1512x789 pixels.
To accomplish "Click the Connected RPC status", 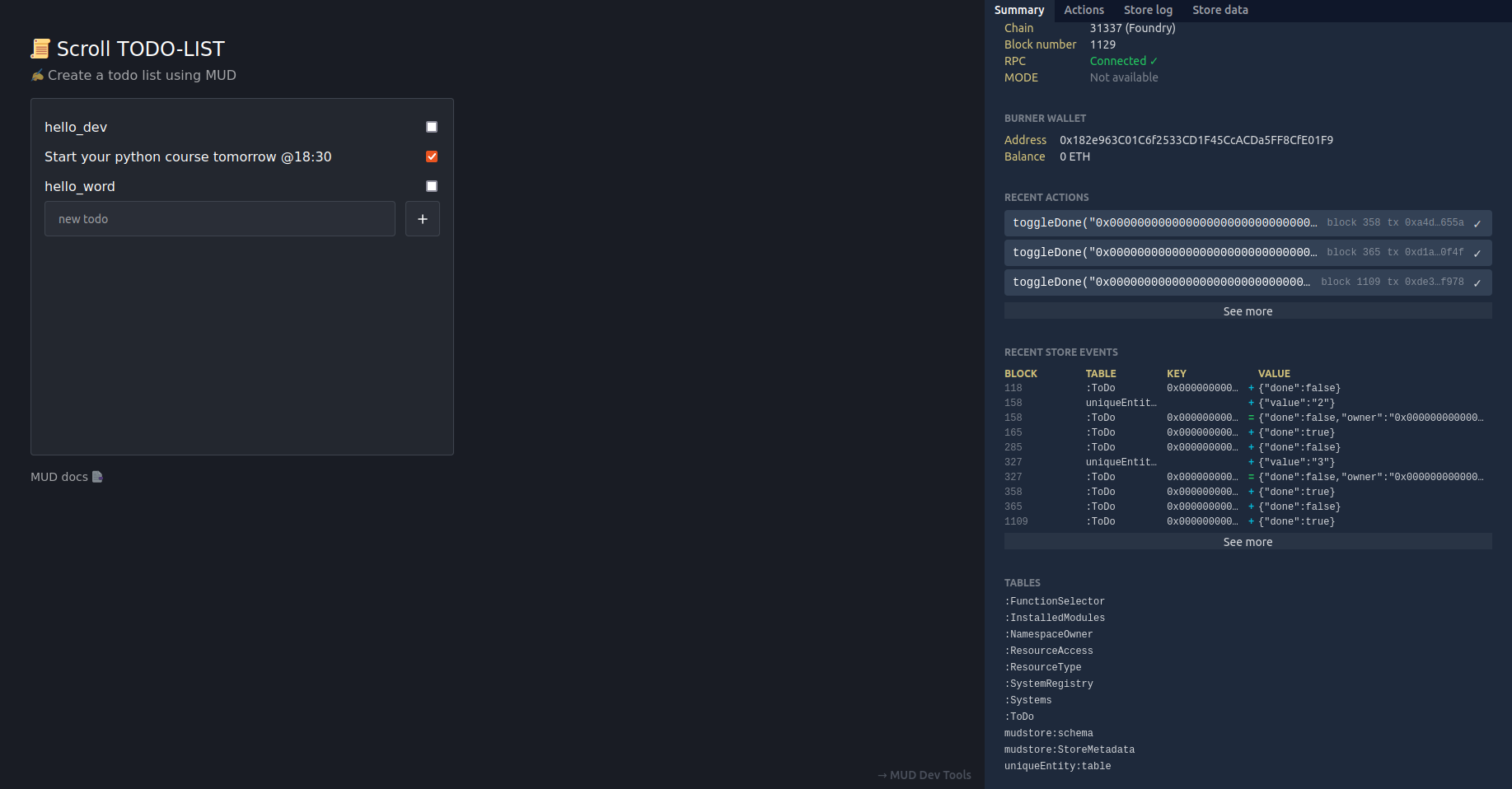I will click(1124, 61).
